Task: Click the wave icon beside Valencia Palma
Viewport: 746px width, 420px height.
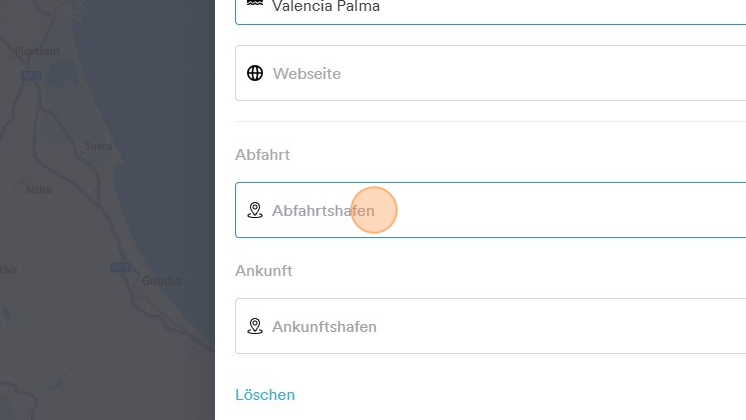Action: 255,6
